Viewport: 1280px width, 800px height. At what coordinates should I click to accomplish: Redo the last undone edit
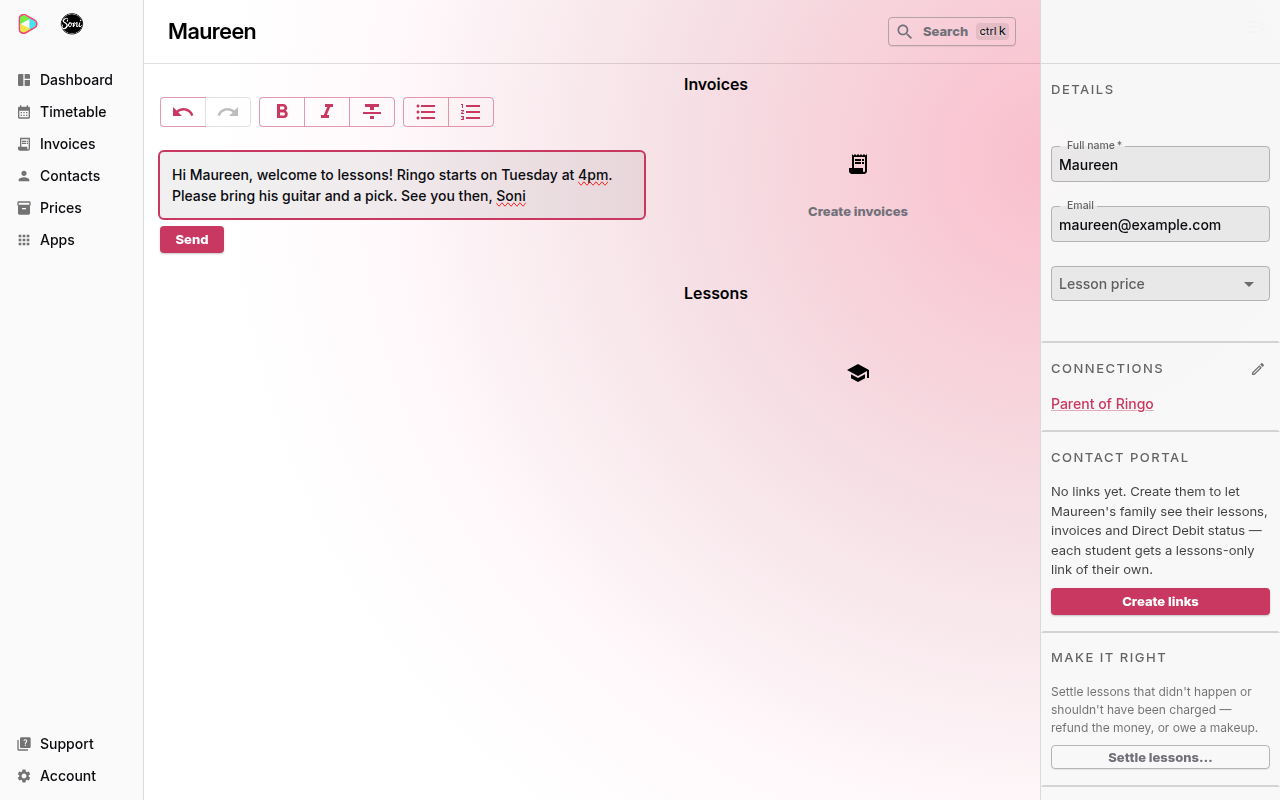228,112
